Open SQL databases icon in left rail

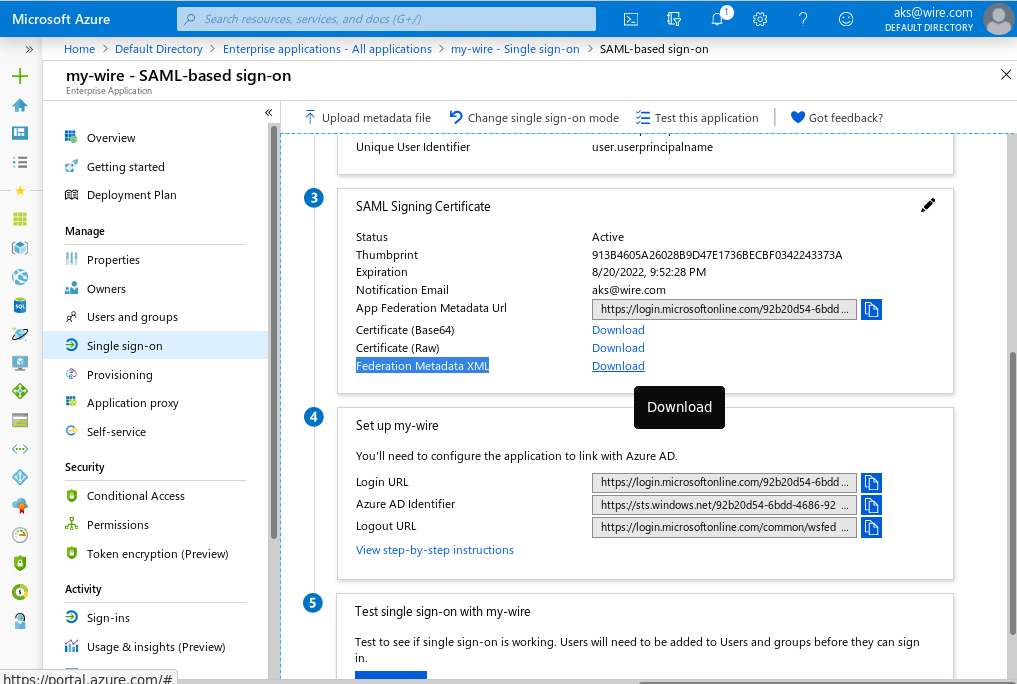pos(20,305)
